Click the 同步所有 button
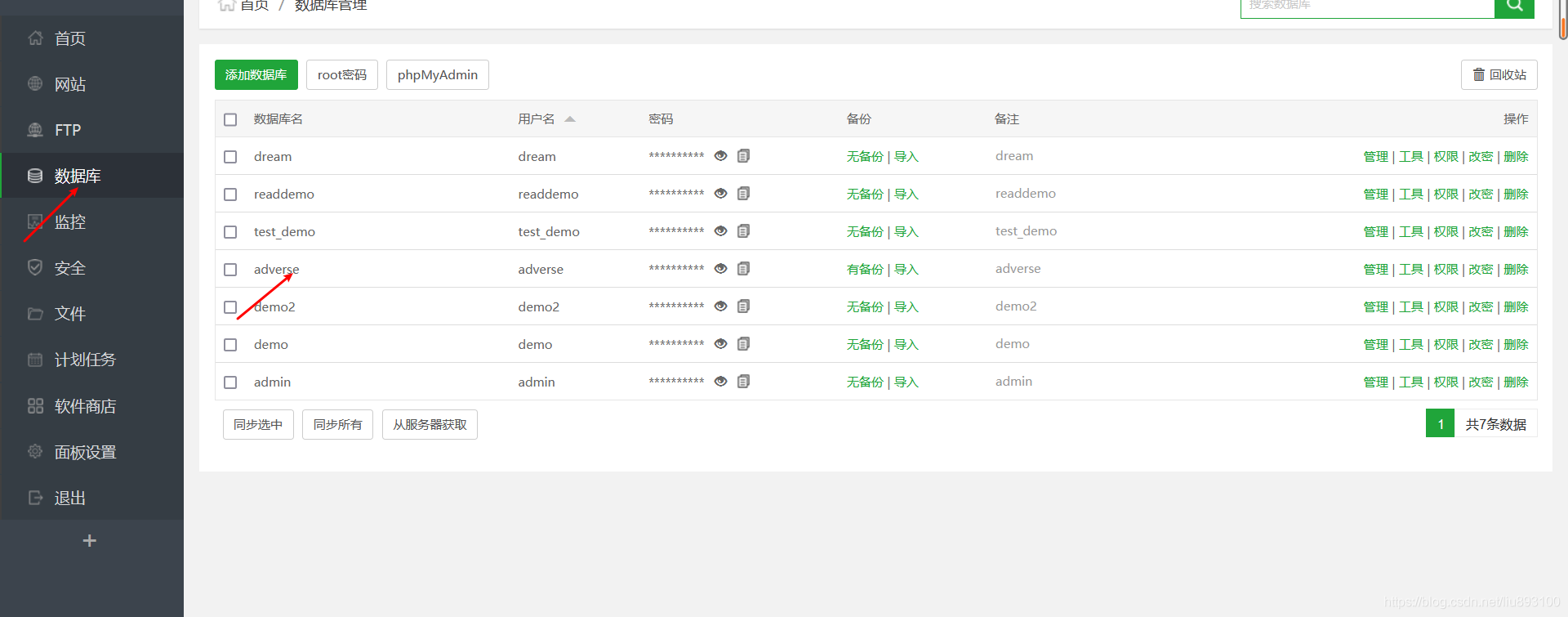Image resolution: width=1568 pixels, height=617 pixels. coord(337,424)
